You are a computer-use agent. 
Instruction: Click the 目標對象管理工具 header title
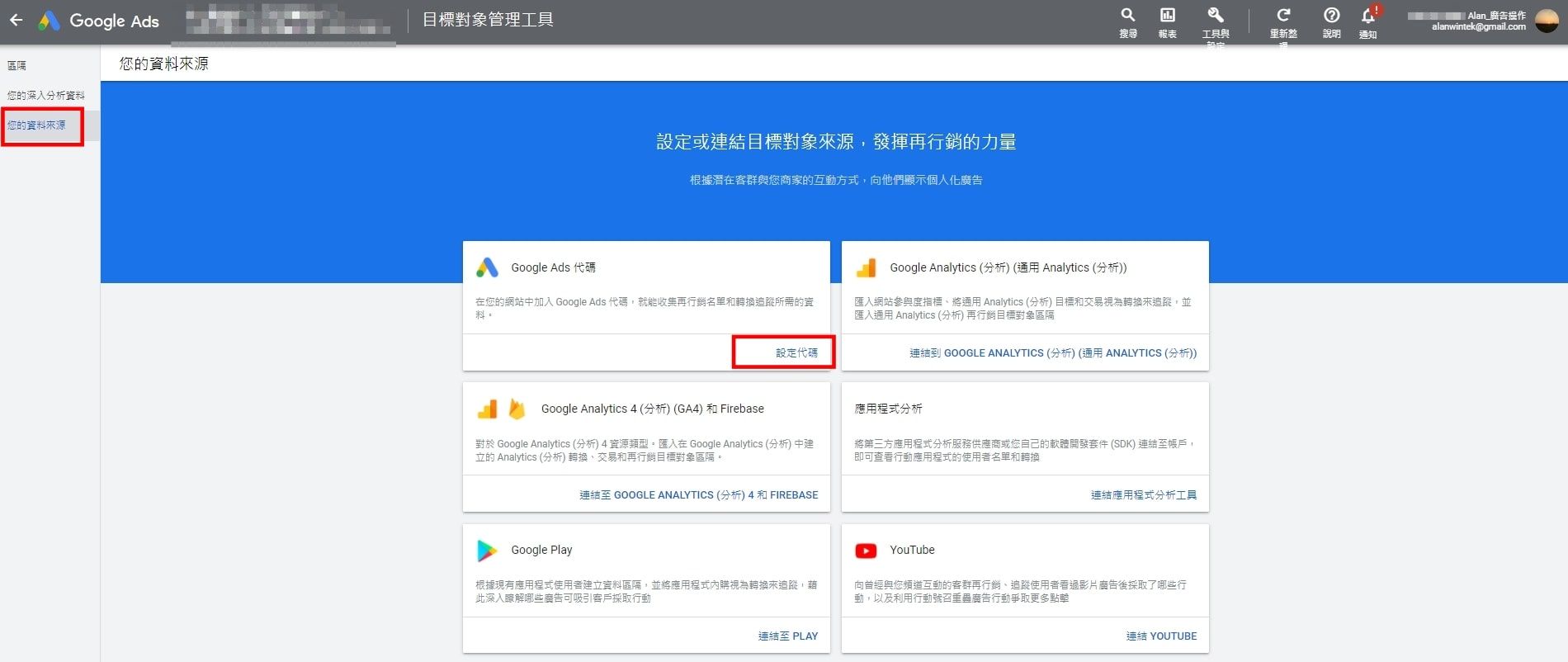(x=488, y=20)
